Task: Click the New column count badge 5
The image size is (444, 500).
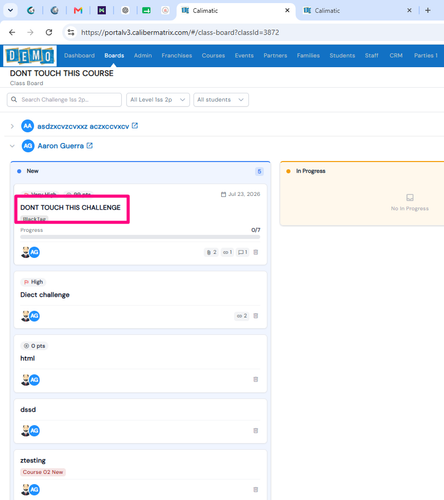Action: coord(259,171)
